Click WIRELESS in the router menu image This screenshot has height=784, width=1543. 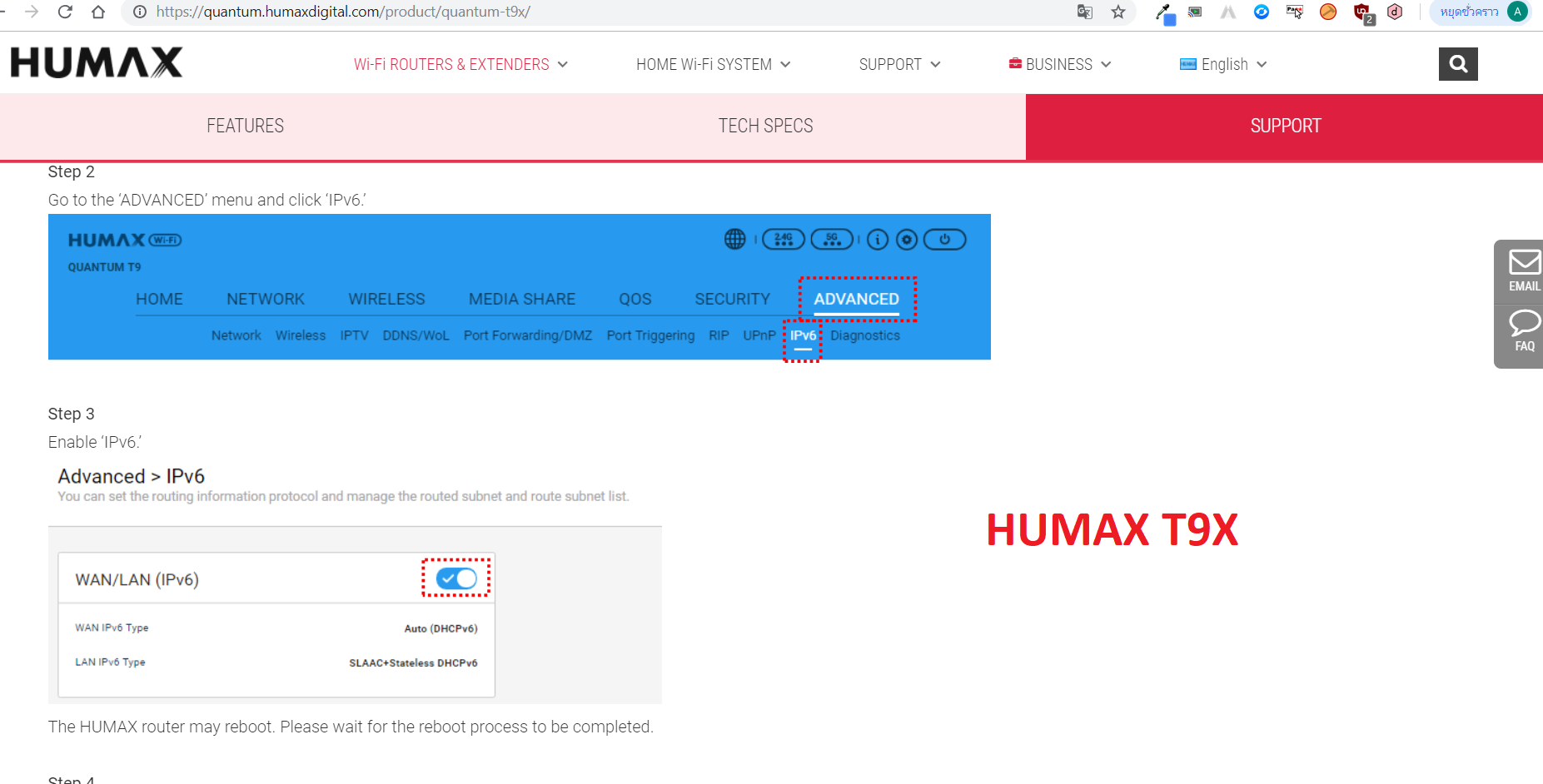(386, 299)
